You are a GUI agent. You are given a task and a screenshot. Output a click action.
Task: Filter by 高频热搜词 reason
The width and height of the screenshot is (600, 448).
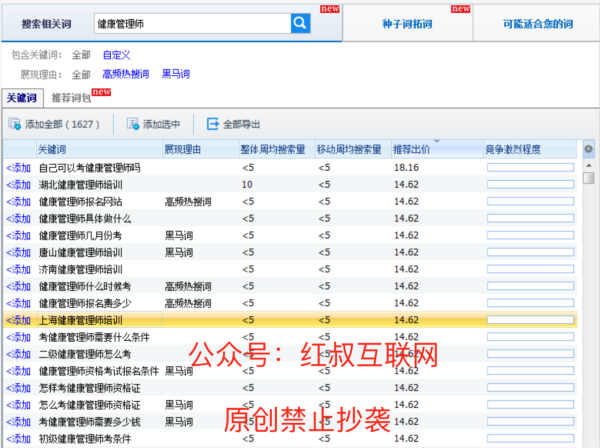(x=125, y=74)
